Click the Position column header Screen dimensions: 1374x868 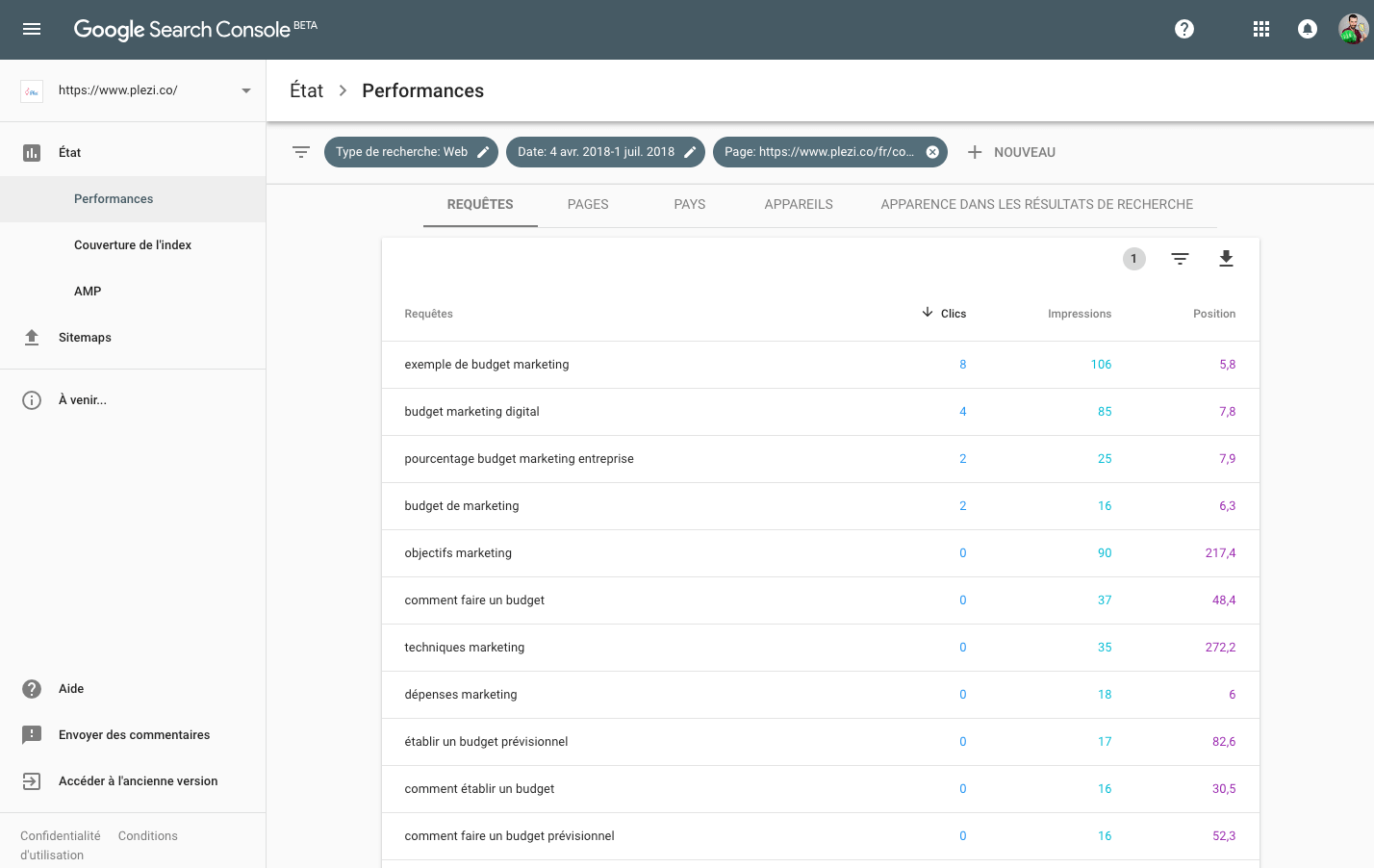[x=1214, y=314]
